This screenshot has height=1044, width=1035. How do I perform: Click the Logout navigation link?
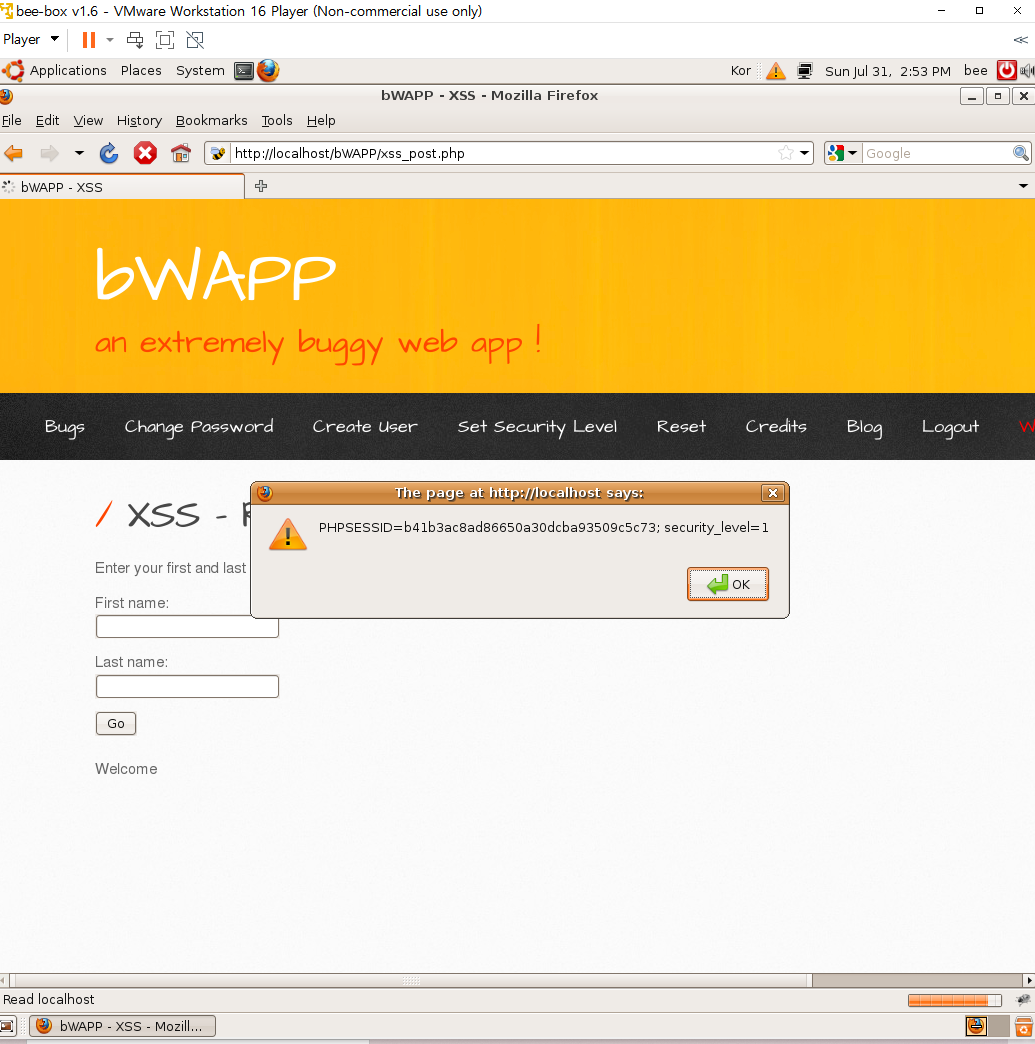tap(950, 427)
